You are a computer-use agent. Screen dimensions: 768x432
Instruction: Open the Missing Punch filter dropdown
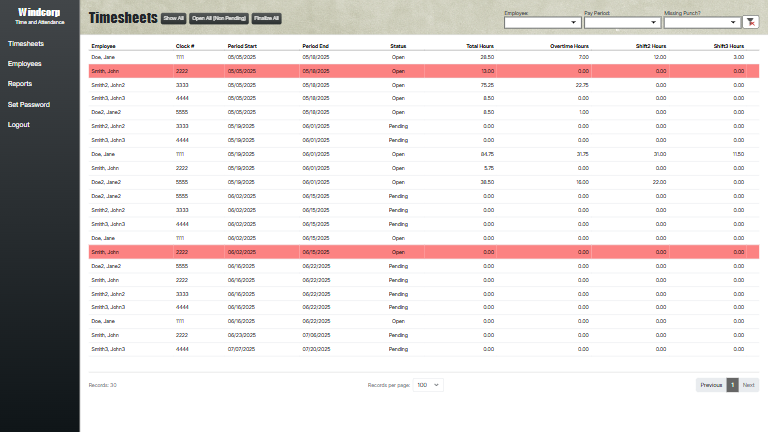[700, 22]
